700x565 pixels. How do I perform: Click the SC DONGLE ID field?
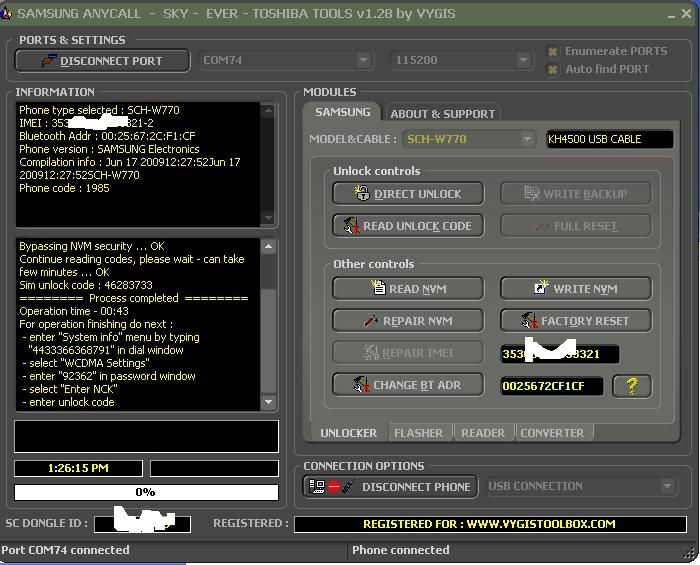(142, 524)
